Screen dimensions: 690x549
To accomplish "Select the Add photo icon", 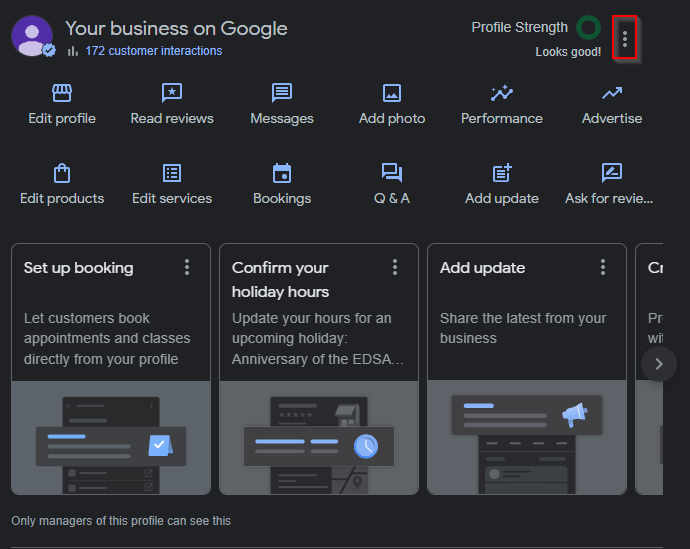I will coord(392,93).
